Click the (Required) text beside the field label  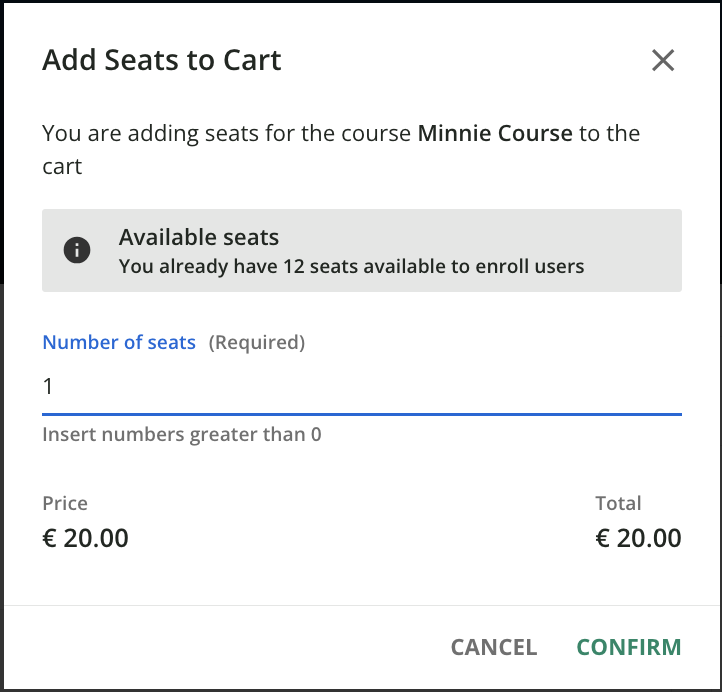coord(256,342)
